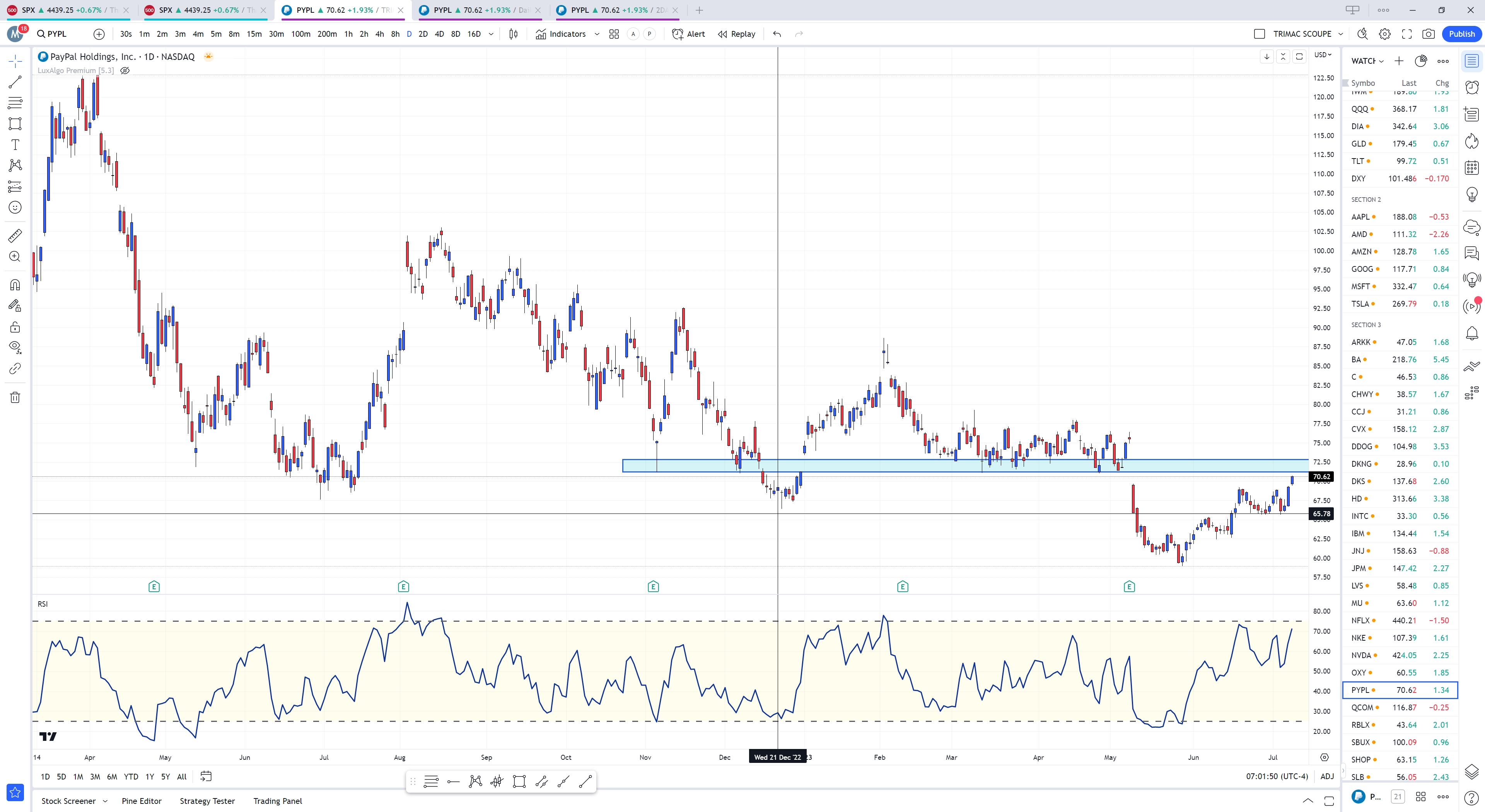Undo the last chart action
Image resolution: width=1485 pixels, height=812 pixels.
pyautogui.click(x=777, y=34)
